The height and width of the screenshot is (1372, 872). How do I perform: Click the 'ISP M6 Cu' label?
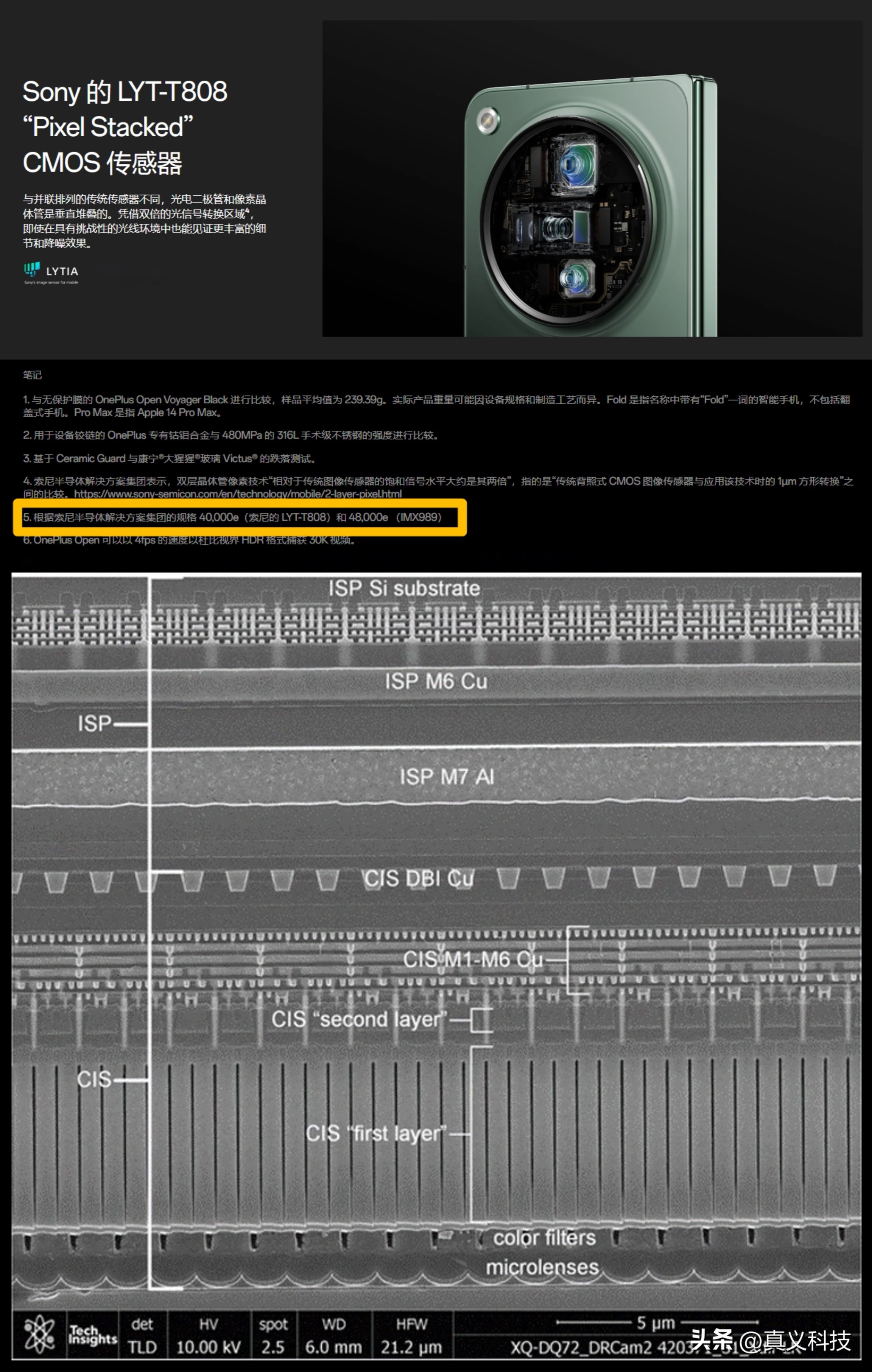pyautogui.click(x=436, y=681)
